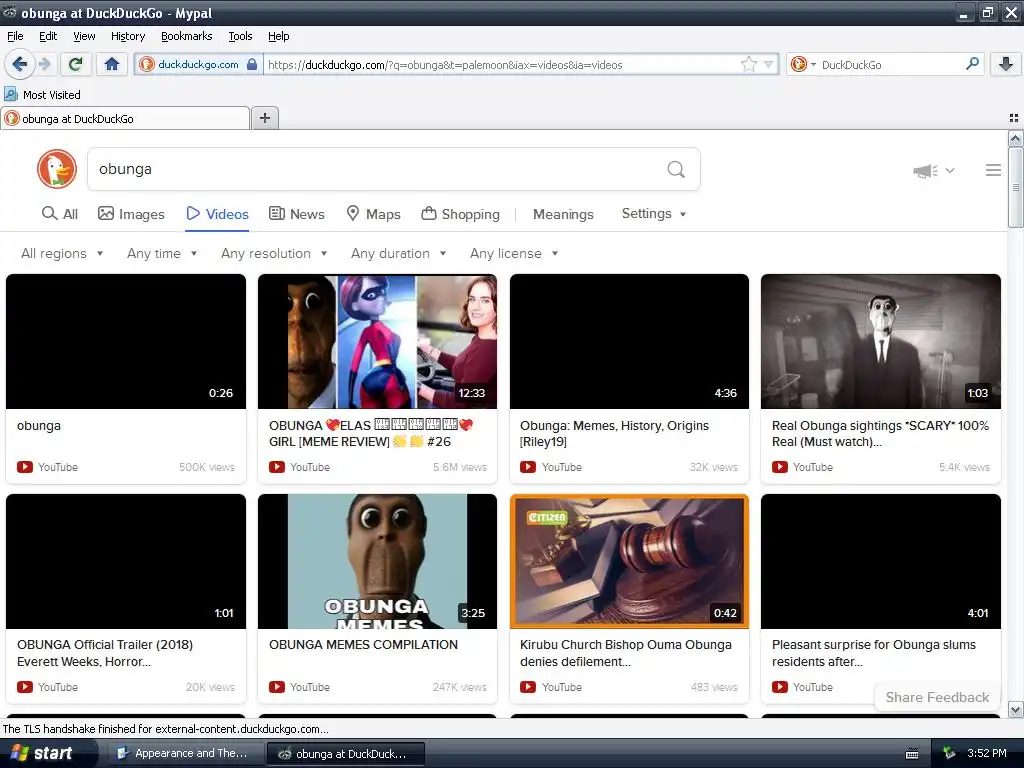The image size is (1024, 768).
Task: Expand the All regions filter
Action: [x=62, y=253]
